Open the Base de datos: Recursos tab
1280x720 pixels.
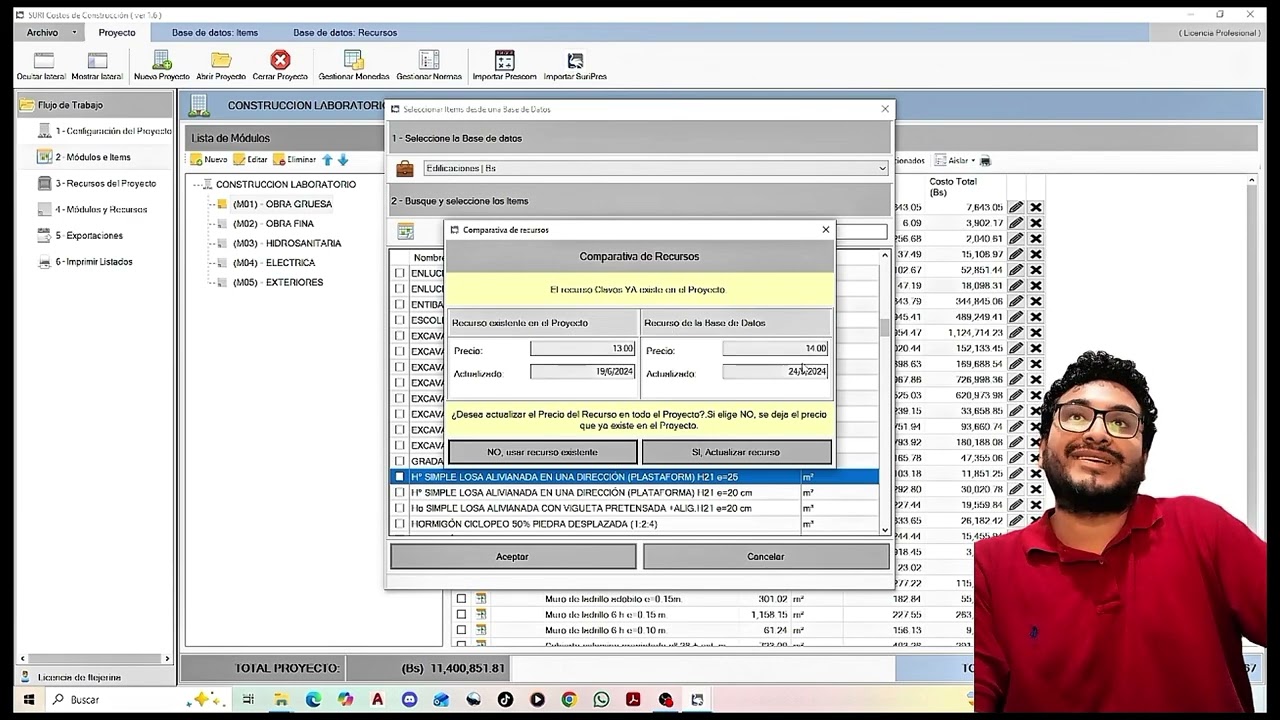click(x=345, y=33)
